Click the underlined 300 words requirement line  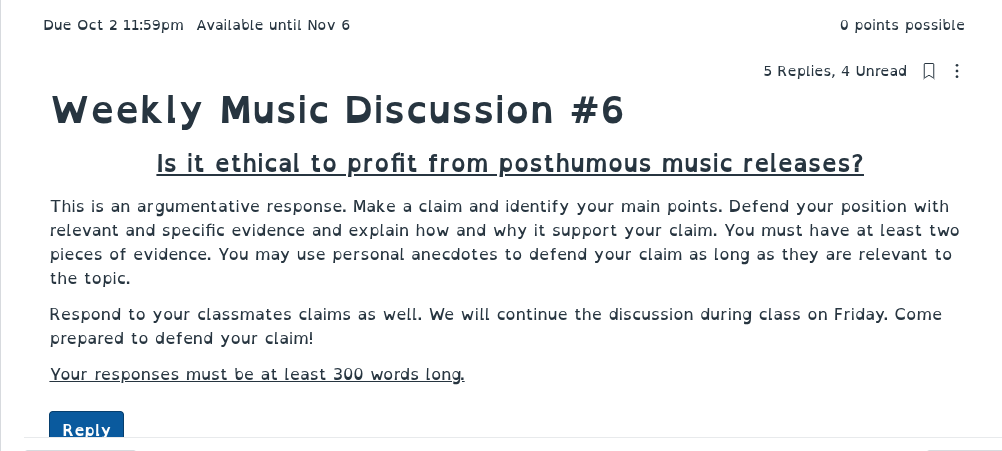click(257, 374)
